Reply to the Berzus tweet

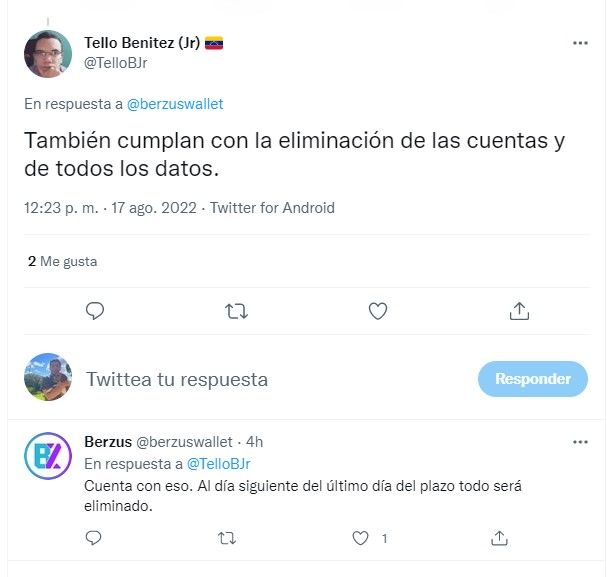(x=93, y=538)
